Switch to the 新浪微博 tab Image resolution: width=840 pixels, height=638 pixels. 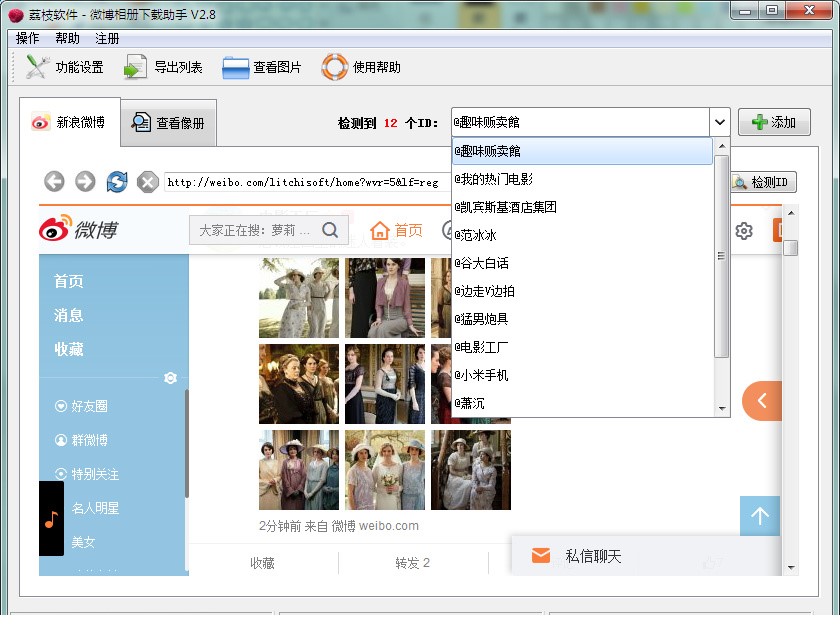point(70,122)
